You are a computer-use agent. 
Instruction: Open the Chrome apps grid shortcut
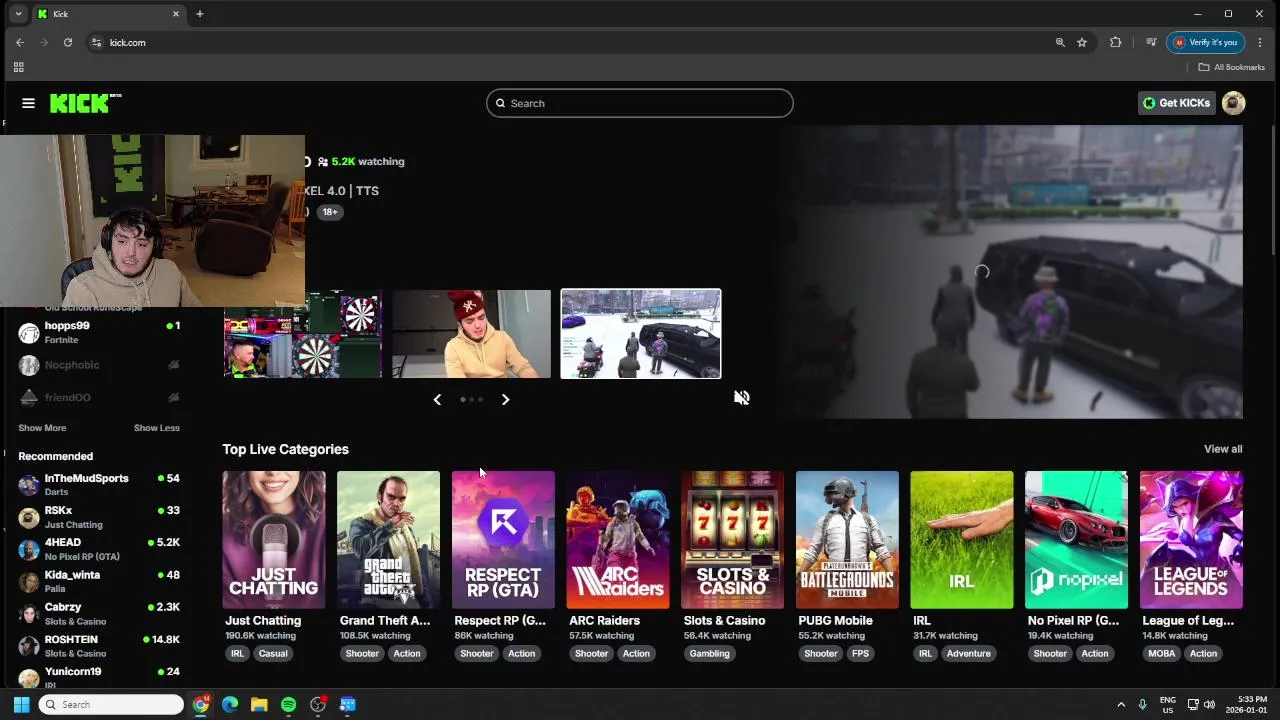click(x=18, y=67)
